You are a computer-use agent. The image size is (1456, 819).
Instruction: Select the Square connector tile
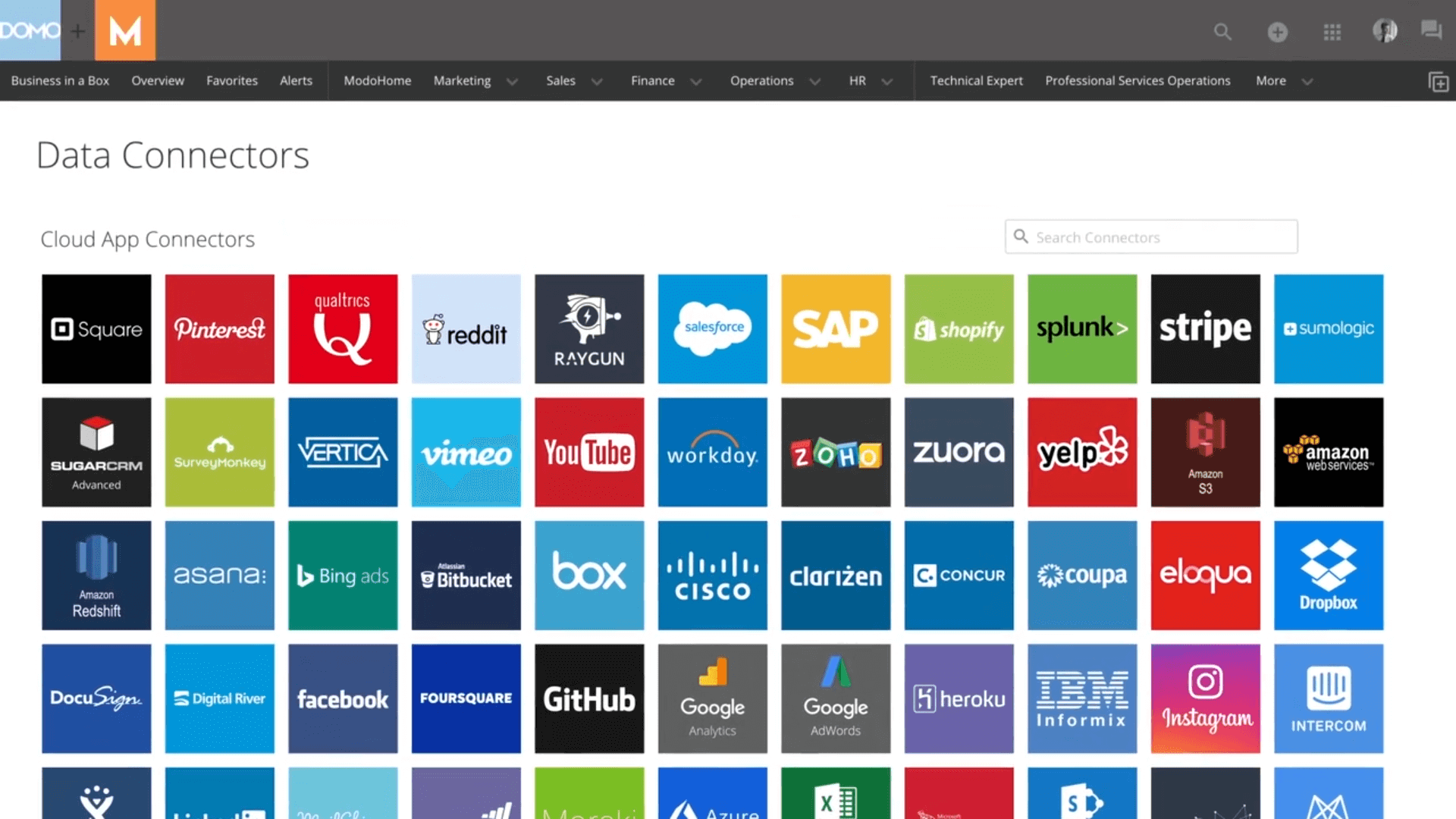pos(96,329)
